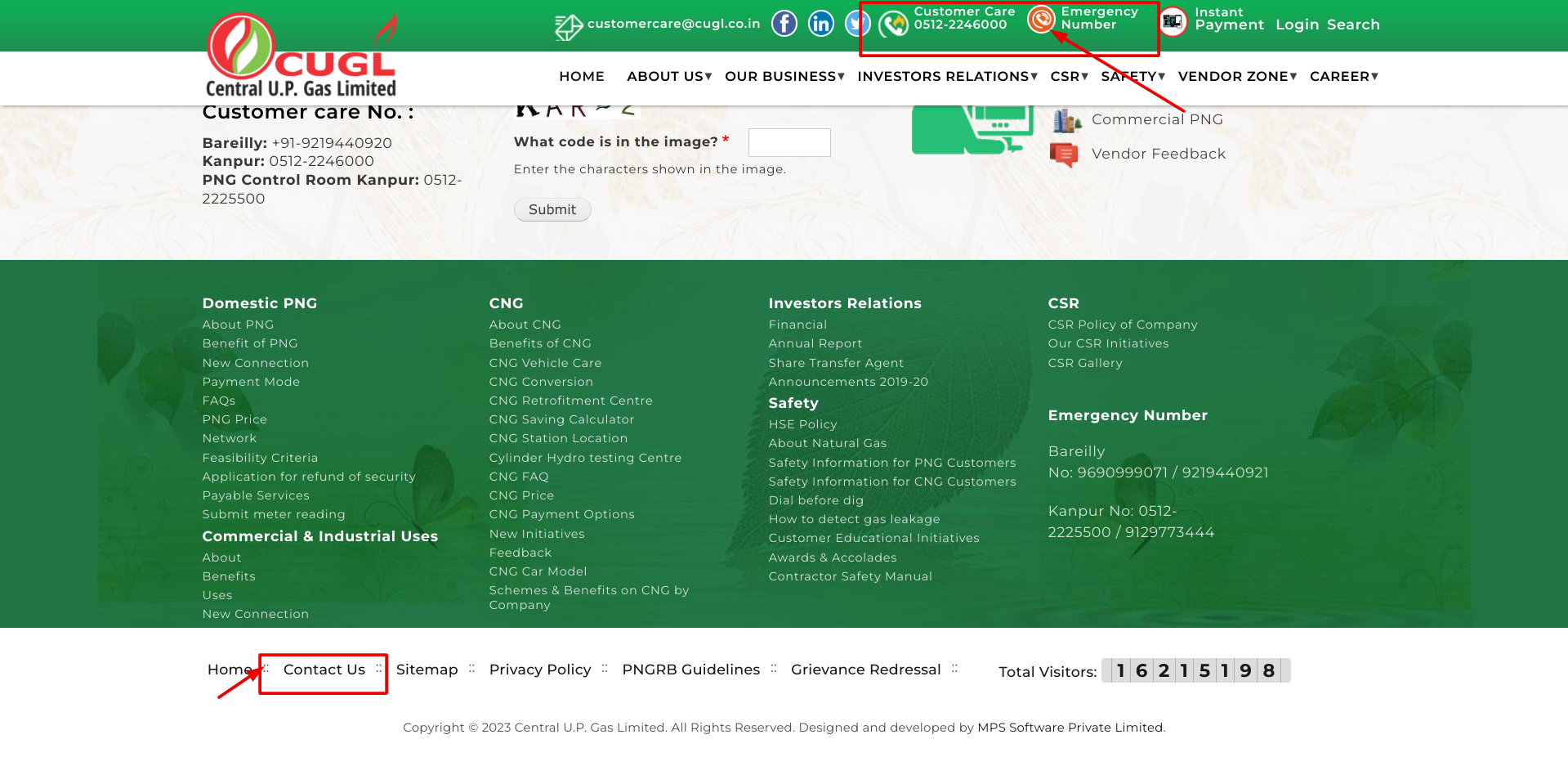1568x757 pixels.
Task: Click the customer care phone icon
Action: point(893,25)
